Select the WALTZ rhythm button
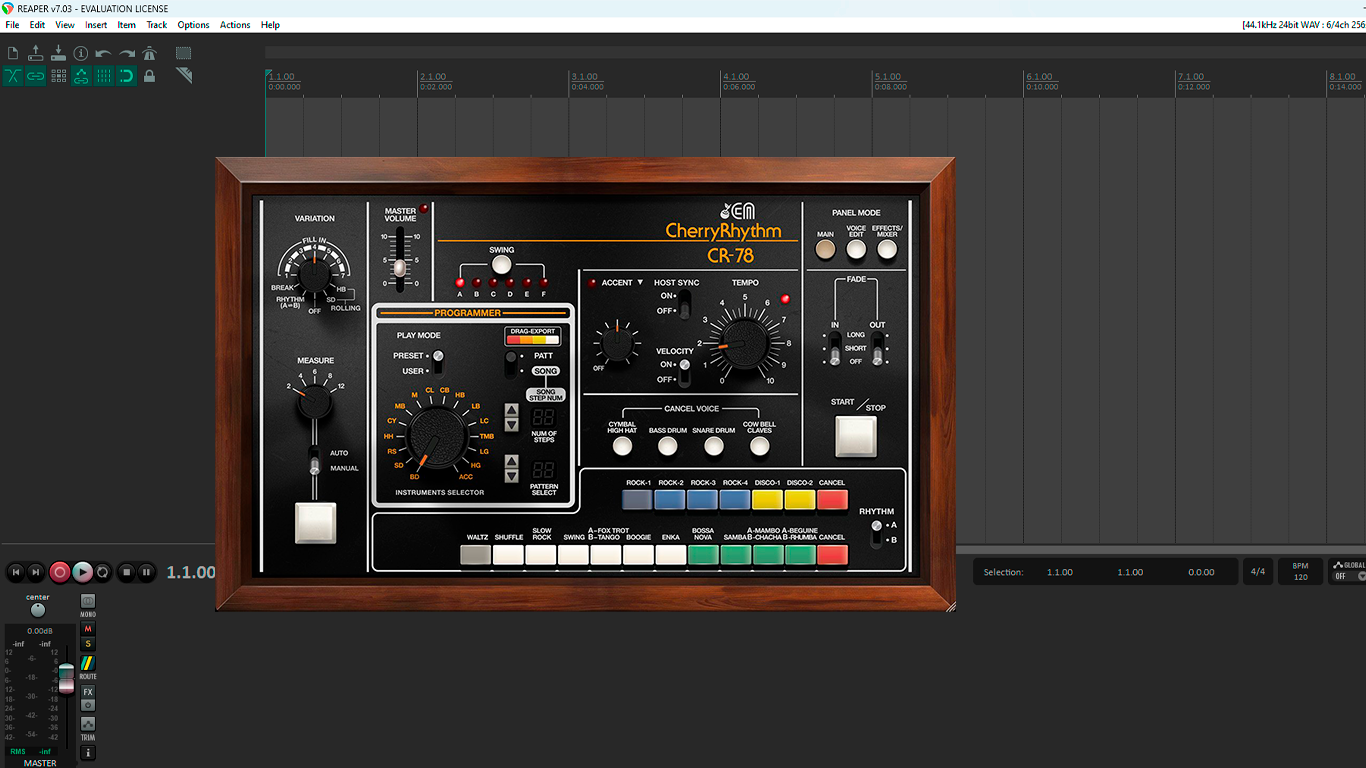1366x768 pixels. pyautogui.click(x=476, y=555)
